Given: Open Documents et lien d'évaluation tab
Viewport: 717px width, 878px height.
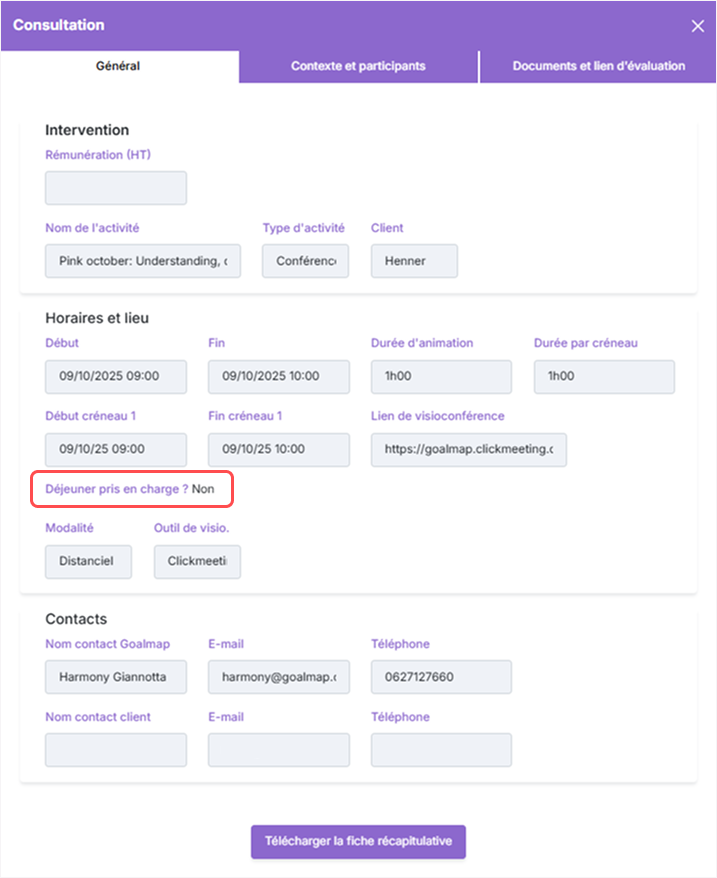Looking at the screenshot, I should (x=598, y=66).
